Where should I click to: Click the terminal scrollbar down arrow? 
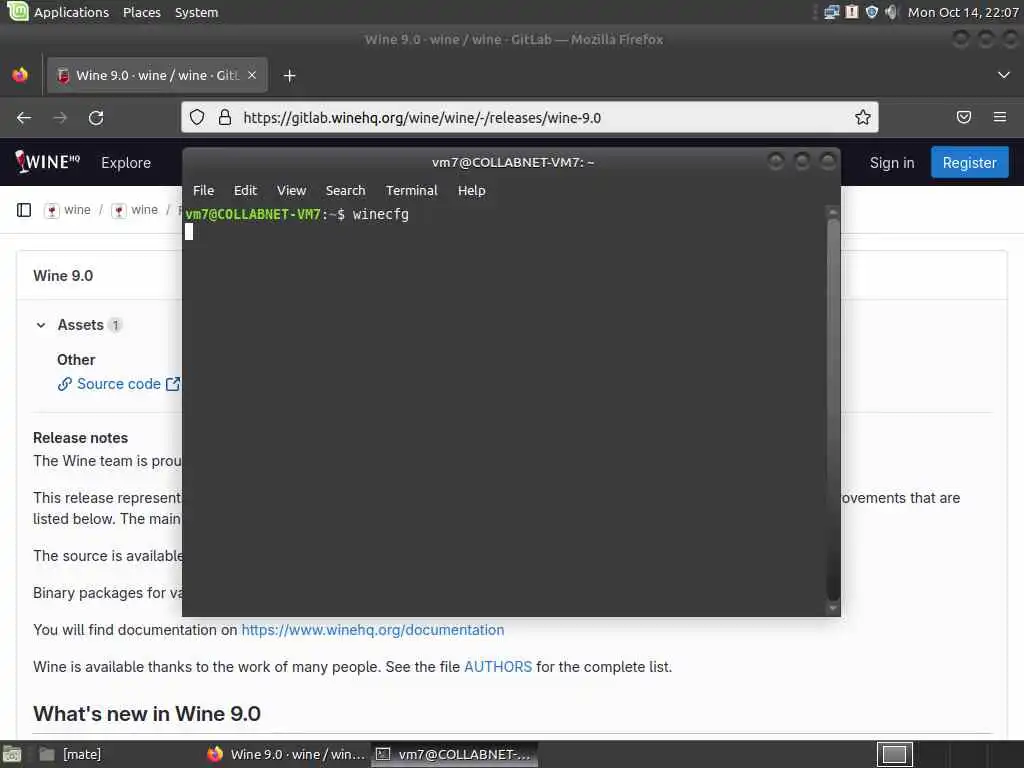(x=833, y=609)
